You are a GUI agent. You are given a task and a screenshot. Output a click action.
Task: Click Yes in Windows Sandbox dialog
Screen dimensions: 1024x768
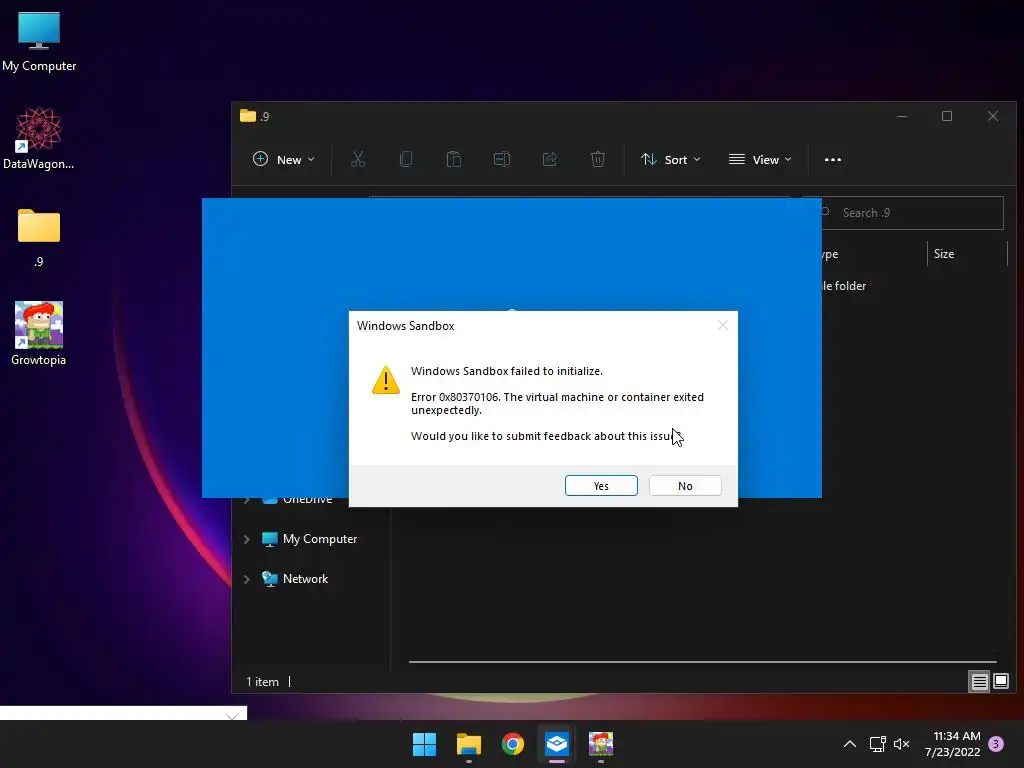click(601, 486)
